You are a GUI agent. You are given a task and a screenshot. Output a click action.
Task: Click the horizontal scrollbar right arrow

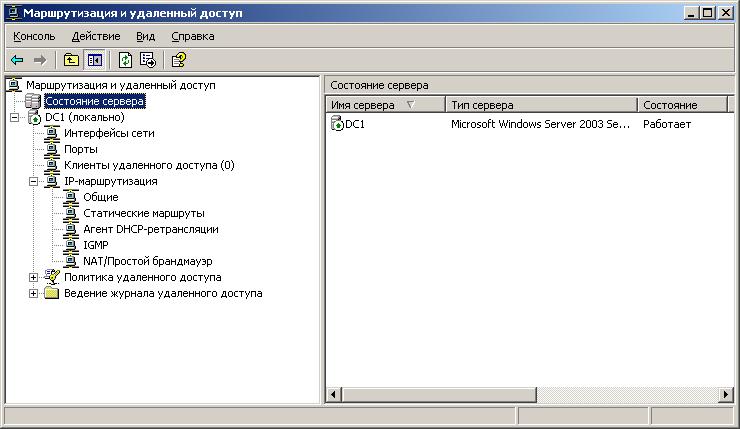pyautogui.click(x=725, y=394)
